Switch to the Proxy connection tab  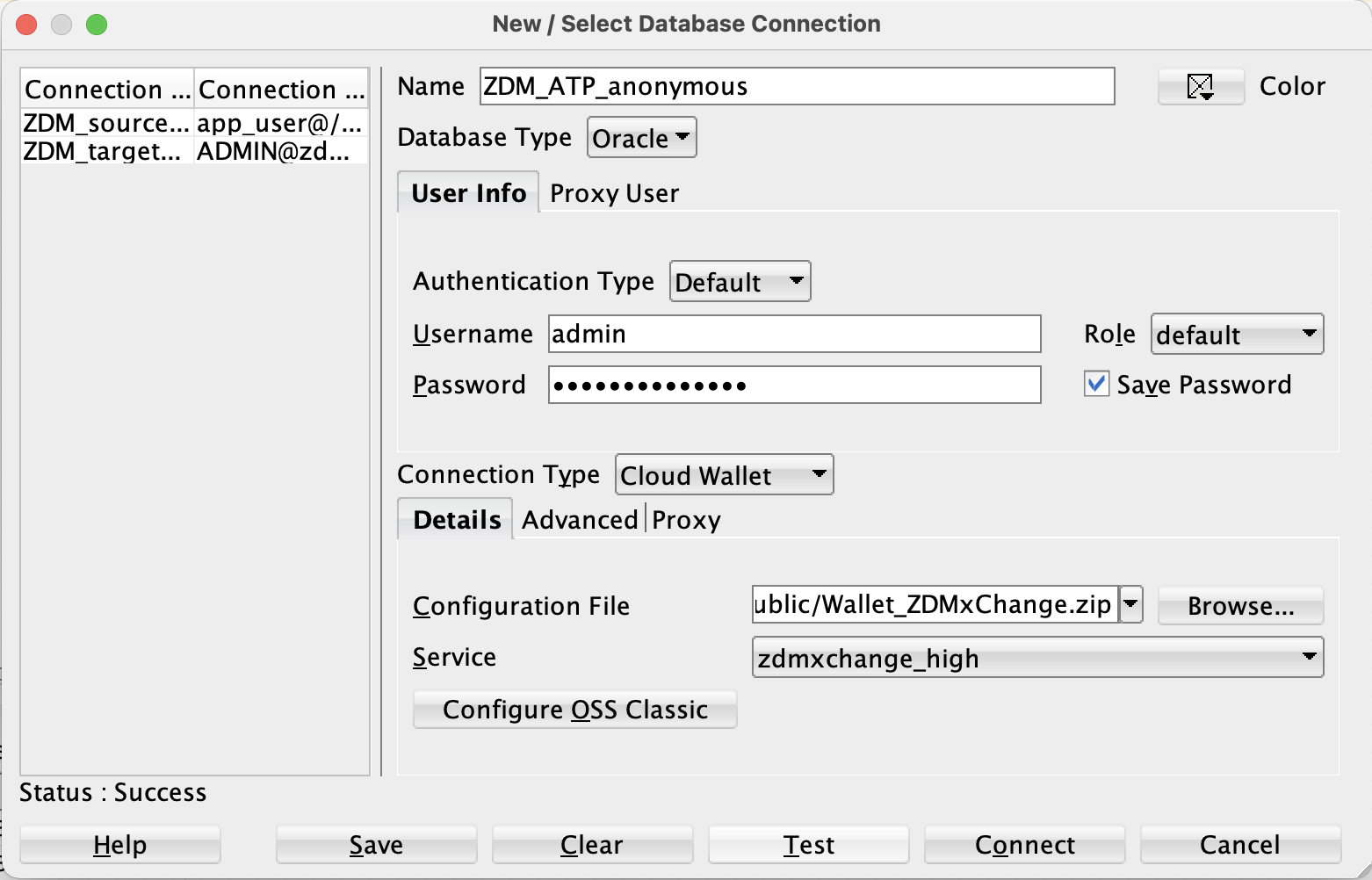pyautogui.click(x=686, y=520)
